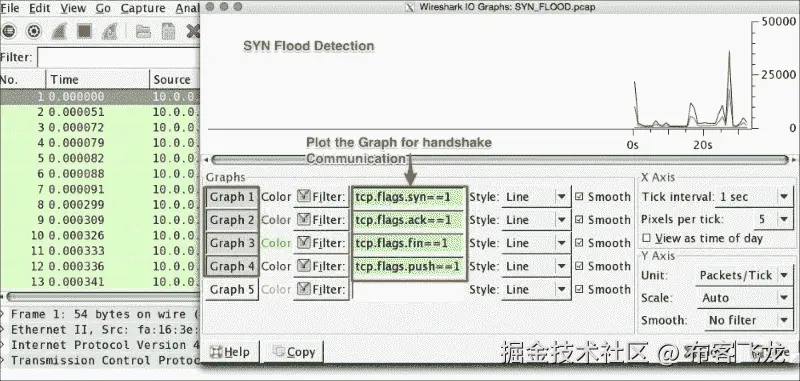
Task: Toggle the Graph 1 button
Action: pyautogui.click(x=232, y=197)
